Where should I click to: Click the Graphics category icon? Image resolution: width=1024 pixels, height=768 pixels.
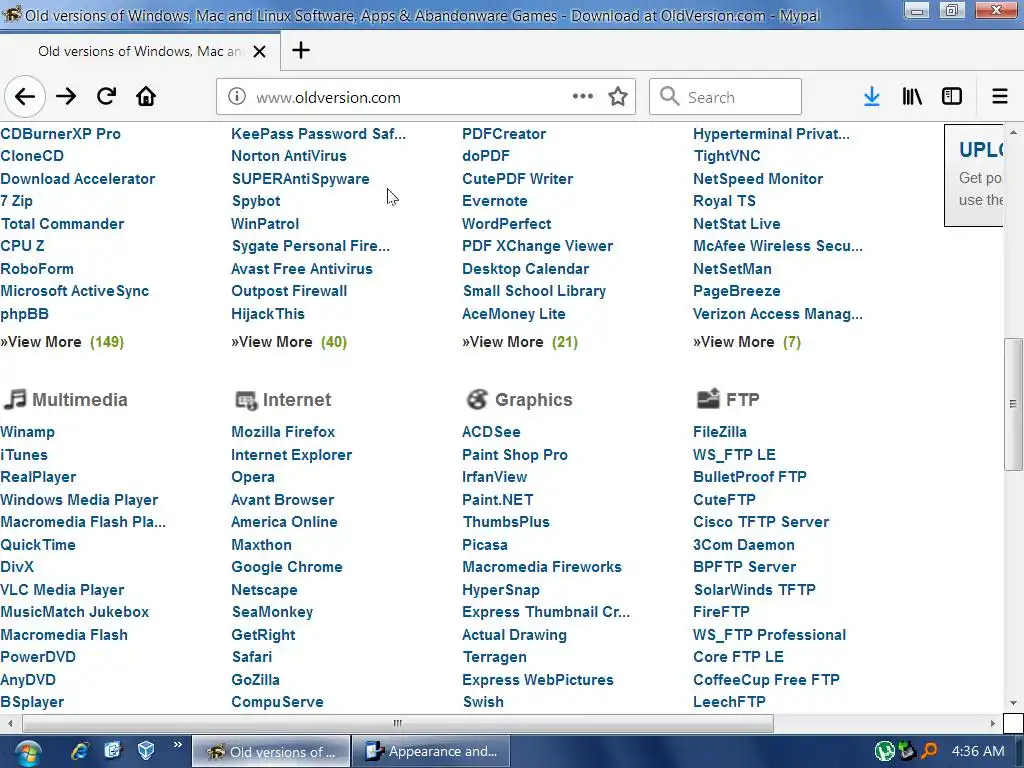point(477,399)
